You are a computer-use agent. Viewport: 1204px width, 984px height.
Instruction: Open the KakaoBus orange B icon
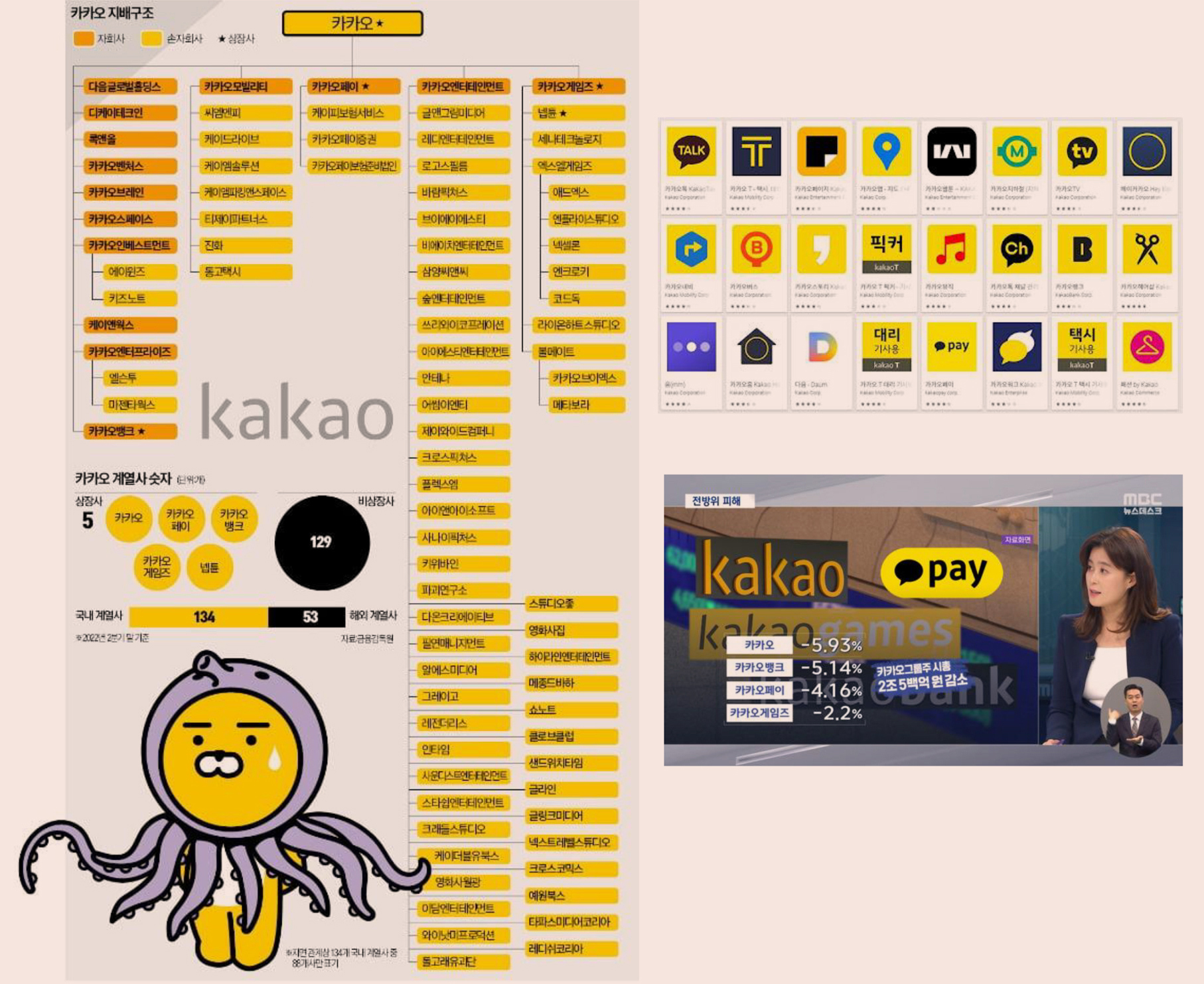(x=756, y=249)
